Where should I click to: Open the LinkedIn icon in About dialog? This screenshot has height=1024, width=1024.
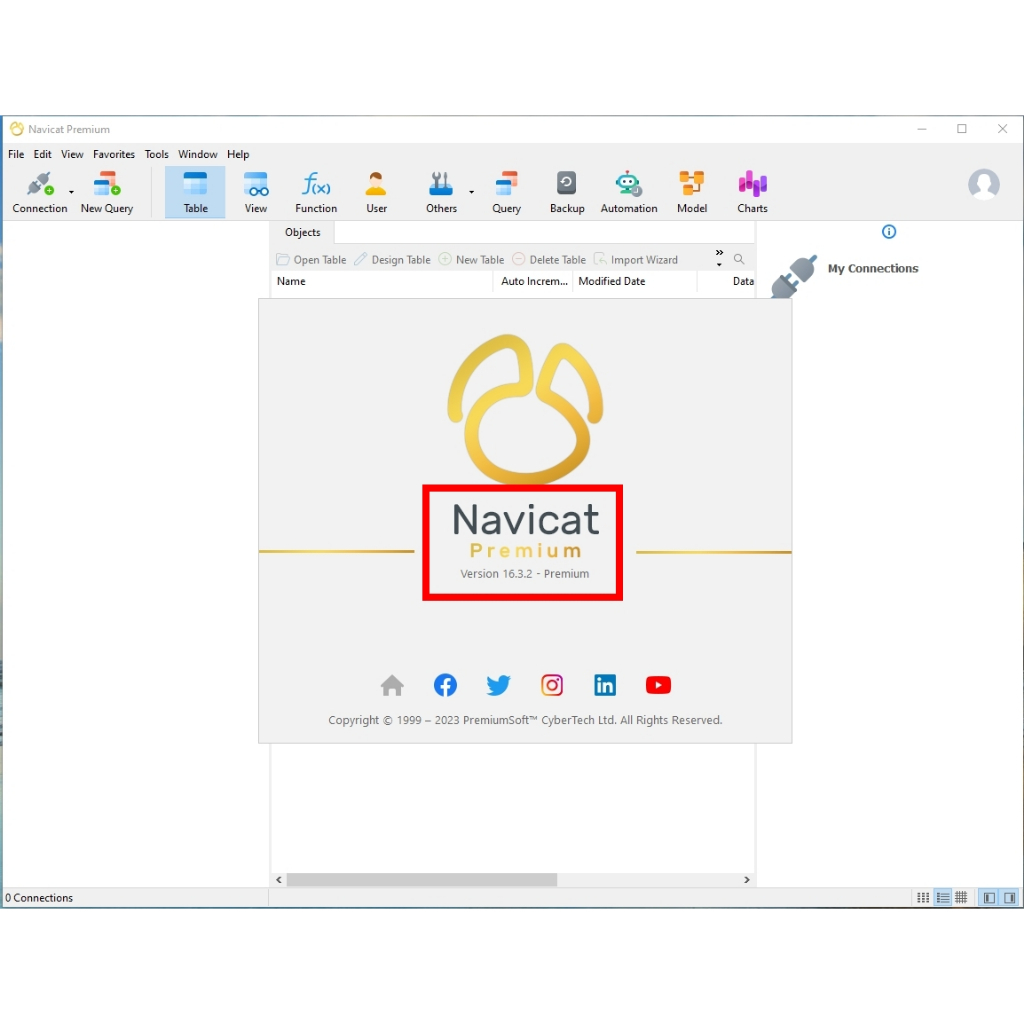[x=605, y=685]
